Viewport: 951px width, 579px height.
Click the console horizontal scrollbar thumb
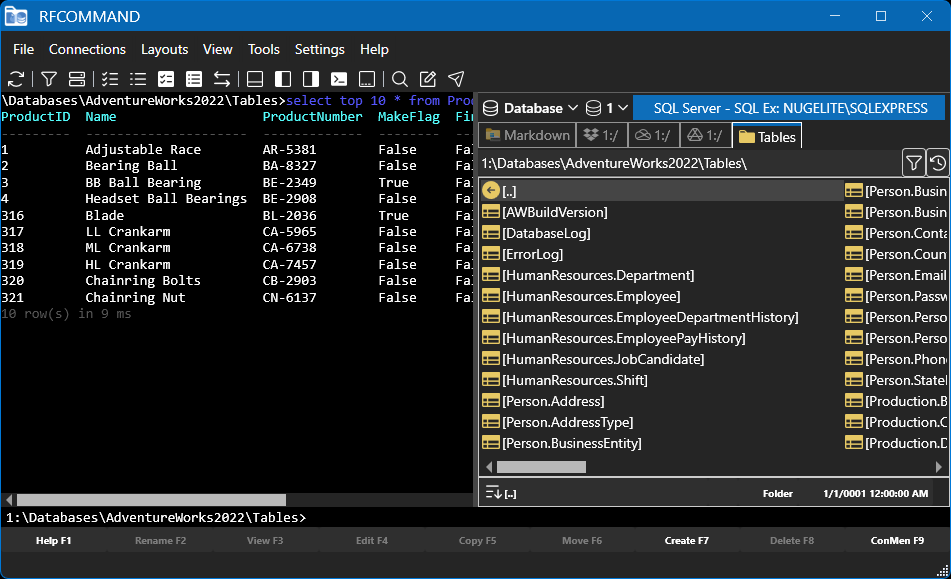pyautogui.click(x=151, y=500)
